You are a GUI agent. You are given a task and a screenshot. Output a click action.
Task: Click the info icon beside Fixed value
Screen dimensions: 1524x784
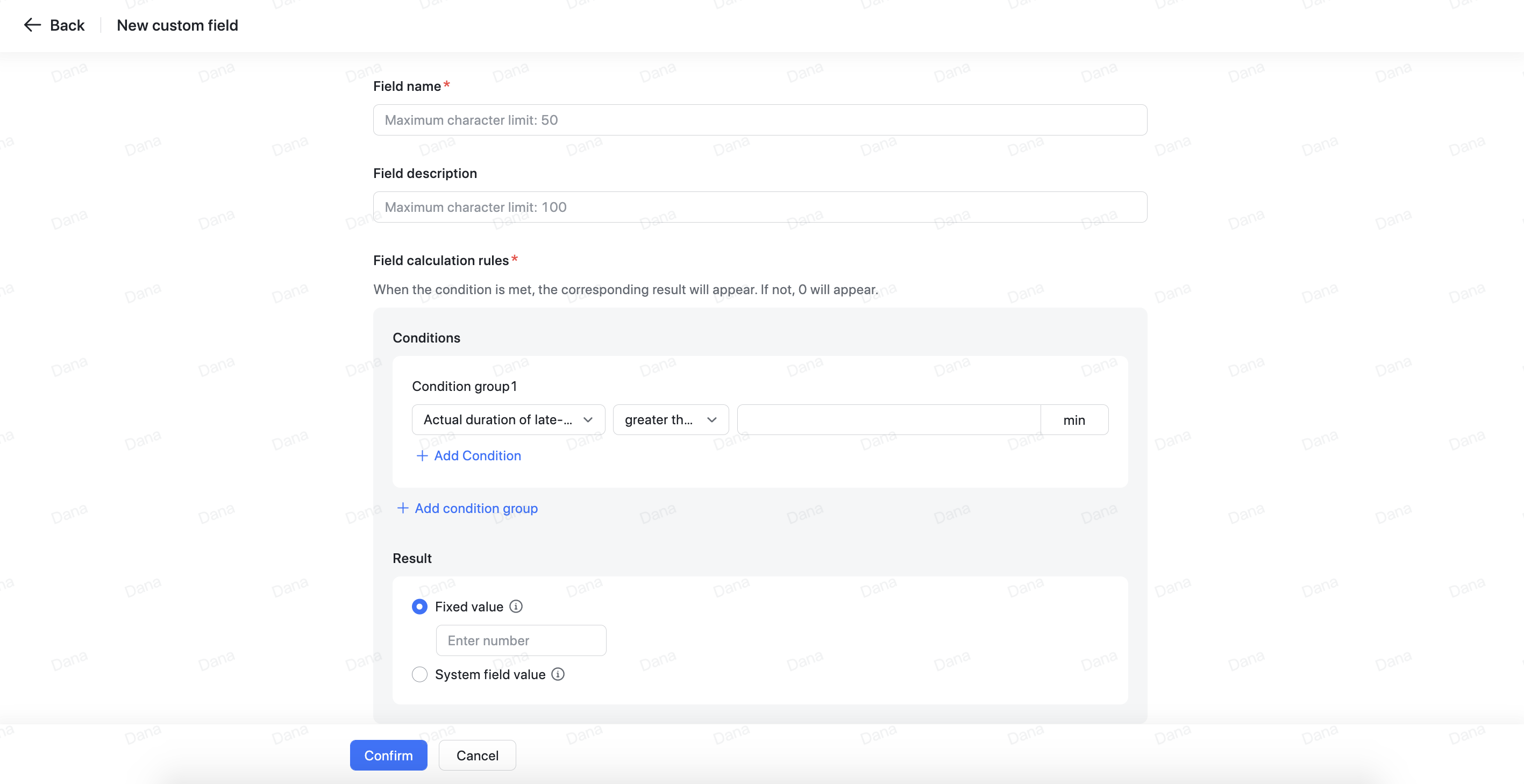tap(516, 607)
